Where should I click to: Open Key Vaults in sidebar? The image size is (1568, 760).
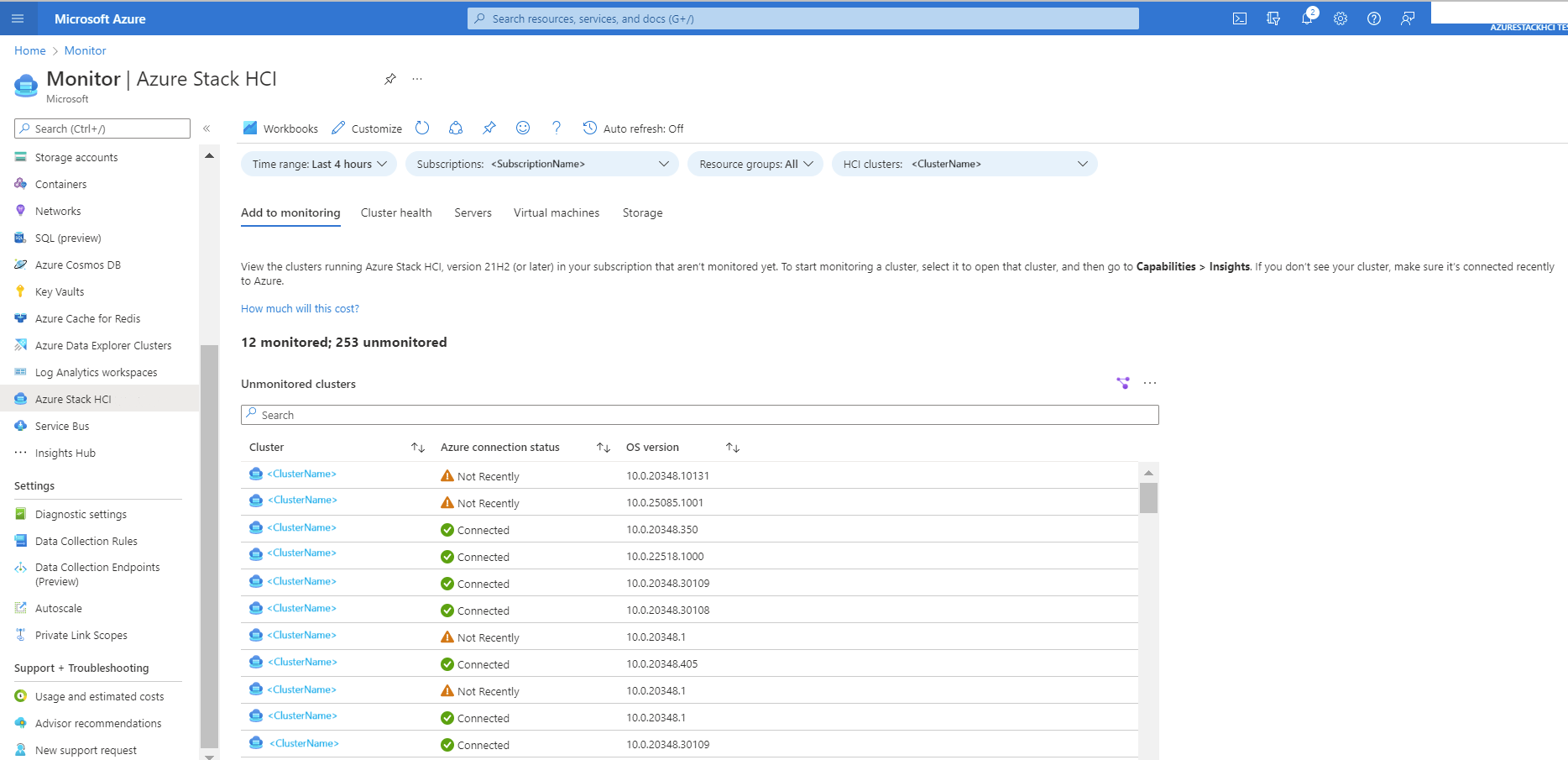pos(60,292)
